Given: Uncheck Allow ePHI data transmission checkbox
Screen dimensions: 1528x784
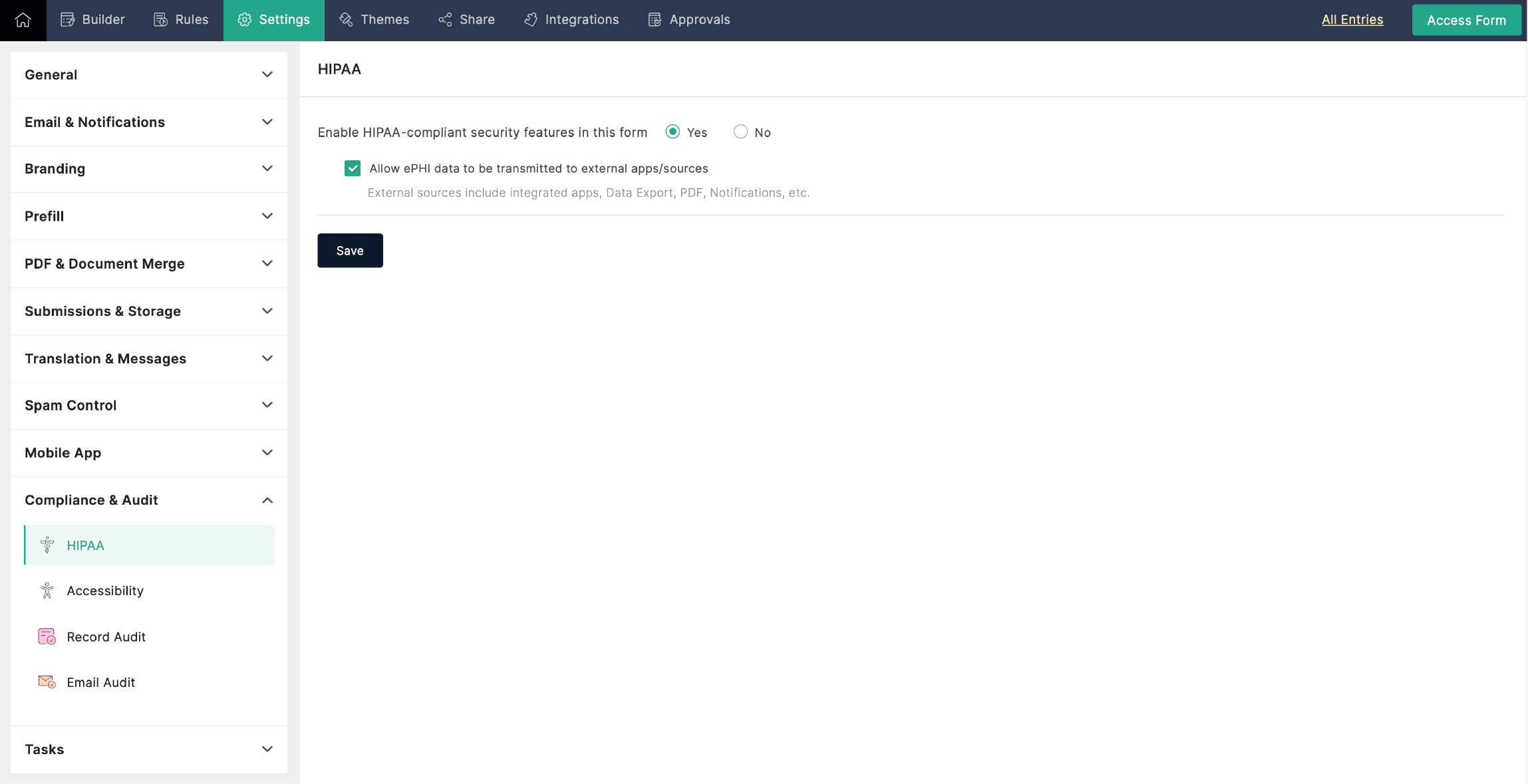Looking at the screenshot, I should tap(353, 168).
